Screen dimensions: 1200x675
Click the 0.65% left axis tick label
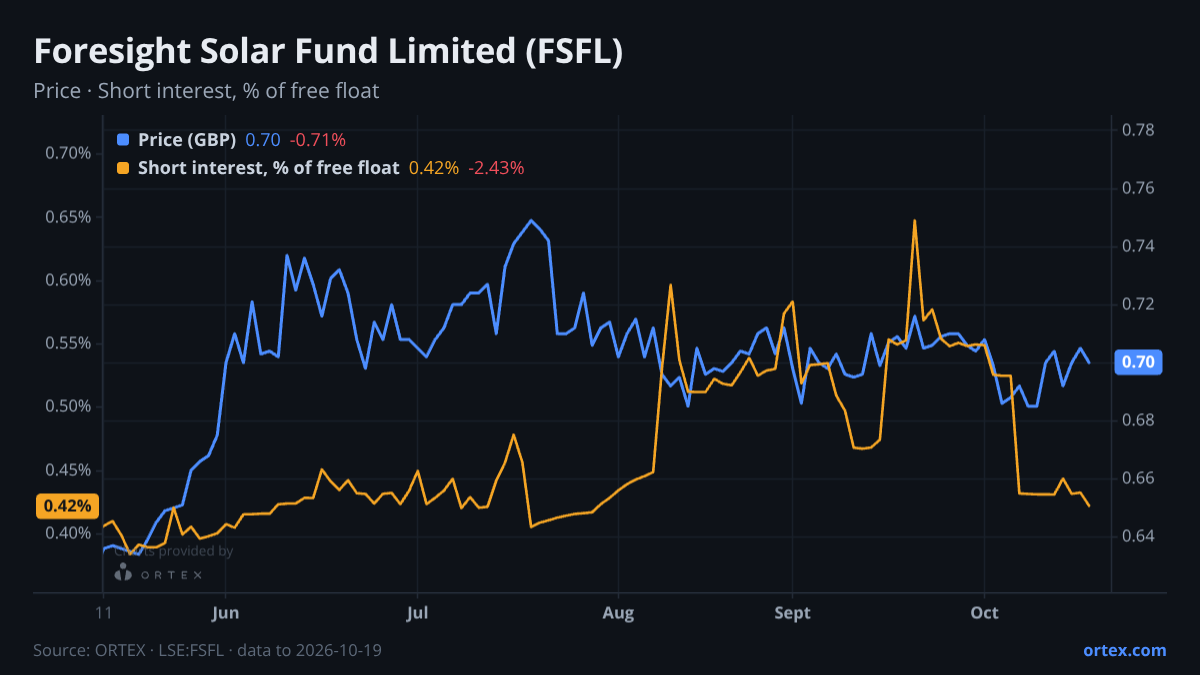pos(68,217)
